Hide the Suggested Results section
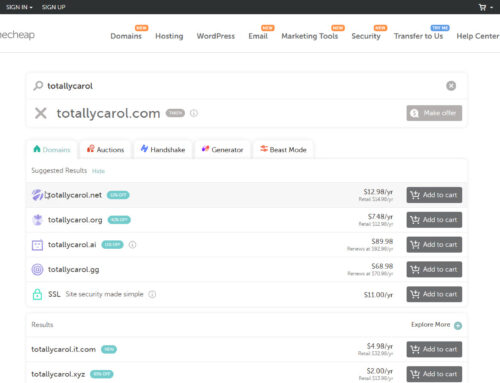 pos(98,171)
